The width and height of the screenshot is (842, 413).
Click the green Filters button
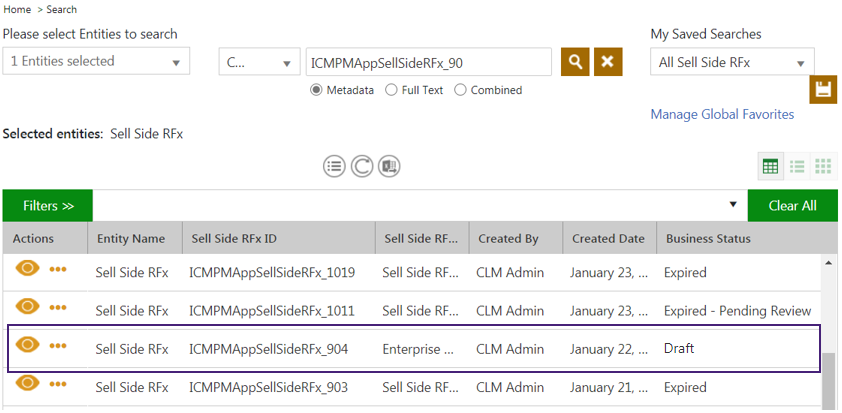[x=48, y=206]
